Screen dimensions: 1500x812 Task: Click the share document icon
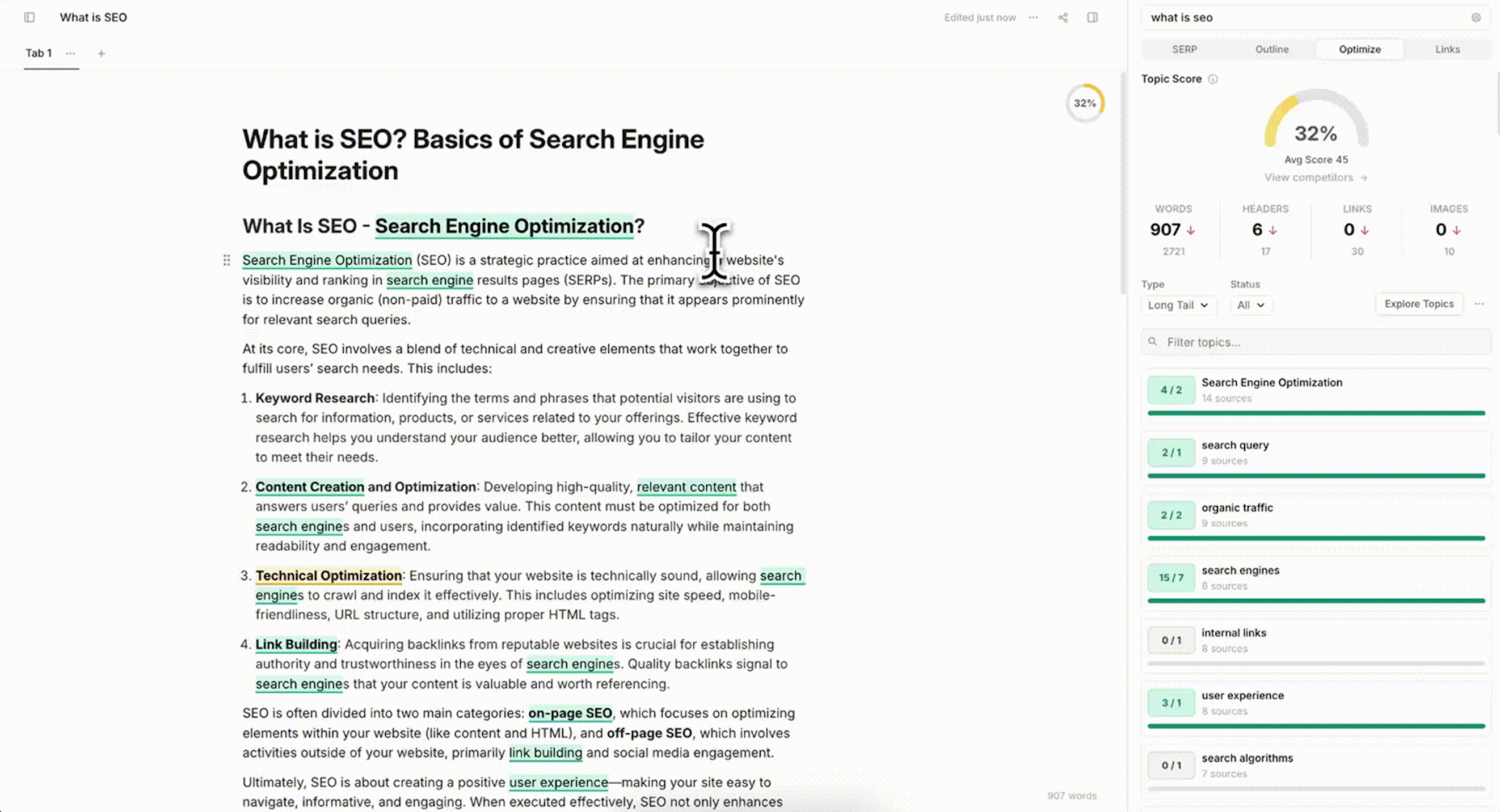[x=1063, y=18]
